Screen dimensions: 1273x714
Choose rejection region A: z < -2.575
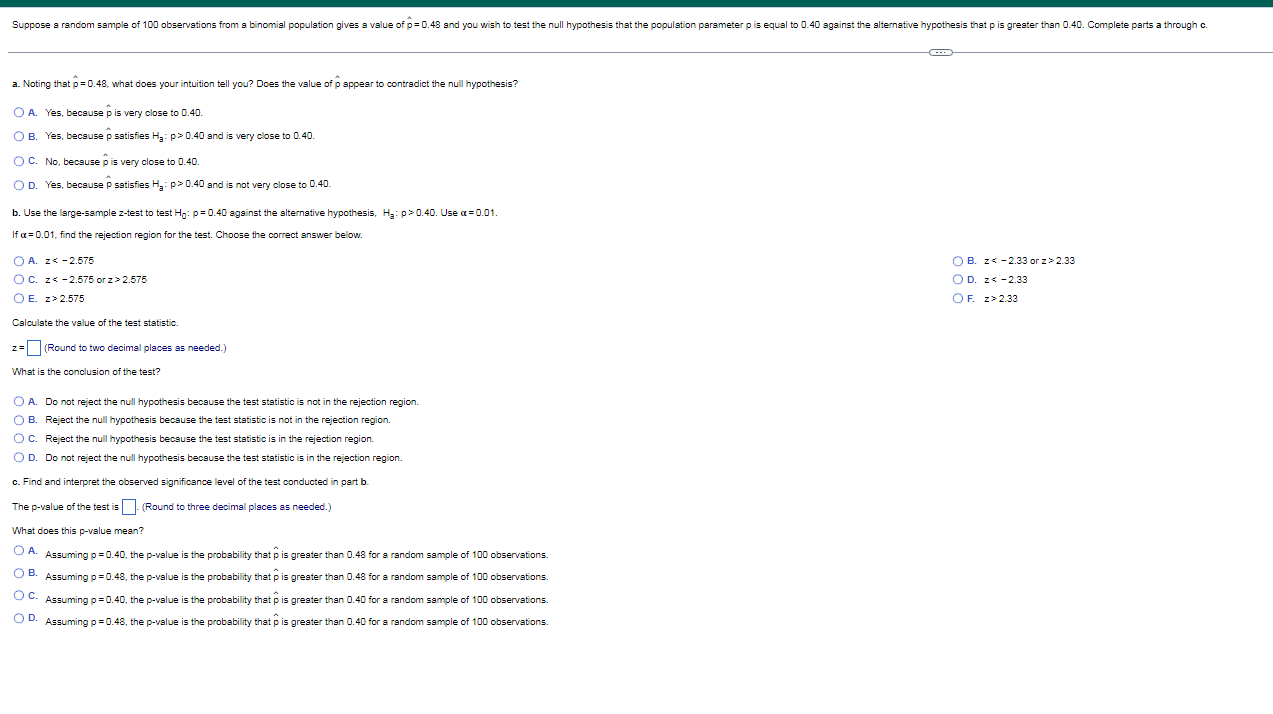pos(20,261)
